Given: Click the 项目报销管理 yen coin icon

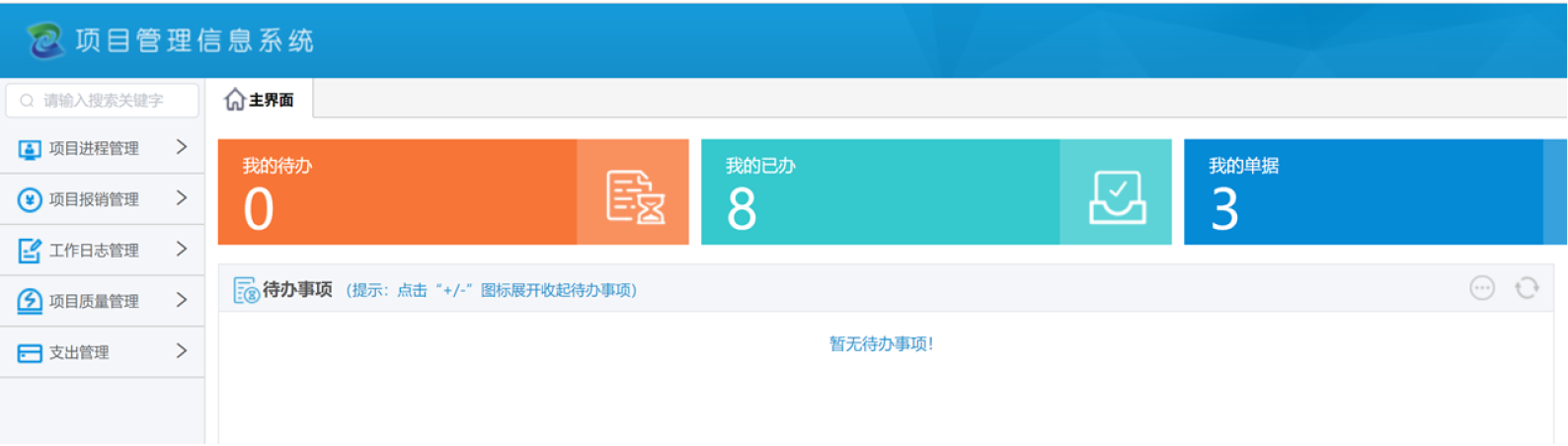Looking at the screenshot, I should click(30, 199).
